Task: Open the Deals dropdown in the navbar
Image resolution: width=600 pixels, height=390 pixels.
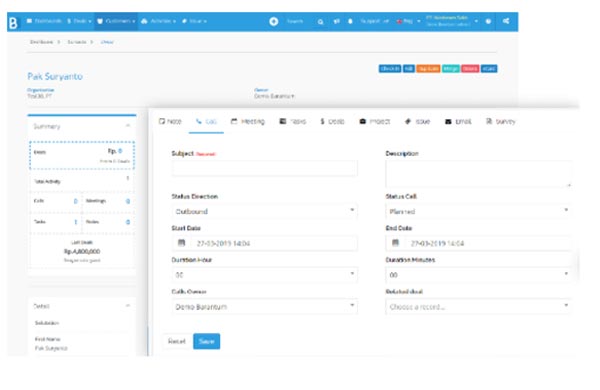Action: coord(79,21)
